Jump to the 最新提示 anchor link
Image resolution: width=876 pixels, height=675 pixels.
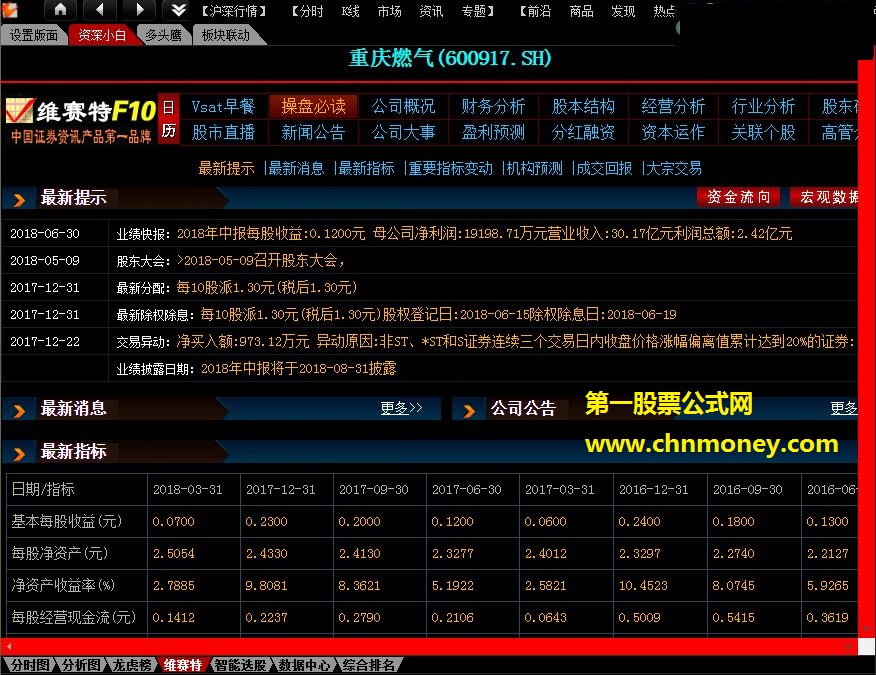pyautogui.click(x=226, y=168)
